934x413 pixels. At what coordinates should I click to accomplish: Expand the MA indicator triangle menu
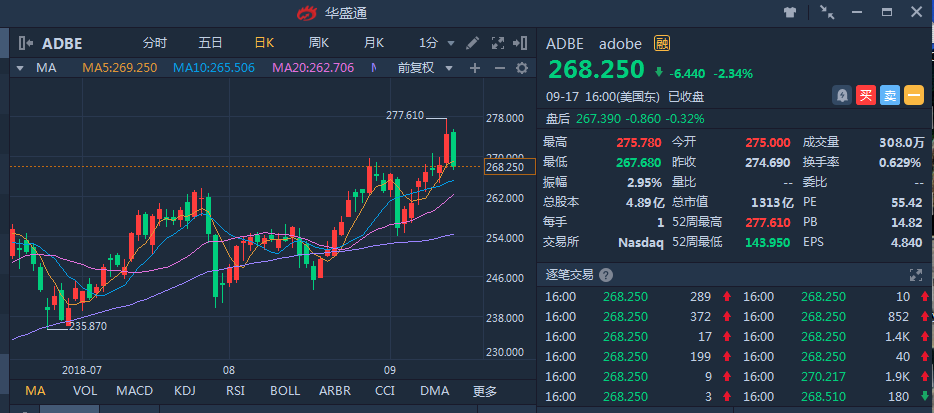pyautogui.click(x=20, y=68)
